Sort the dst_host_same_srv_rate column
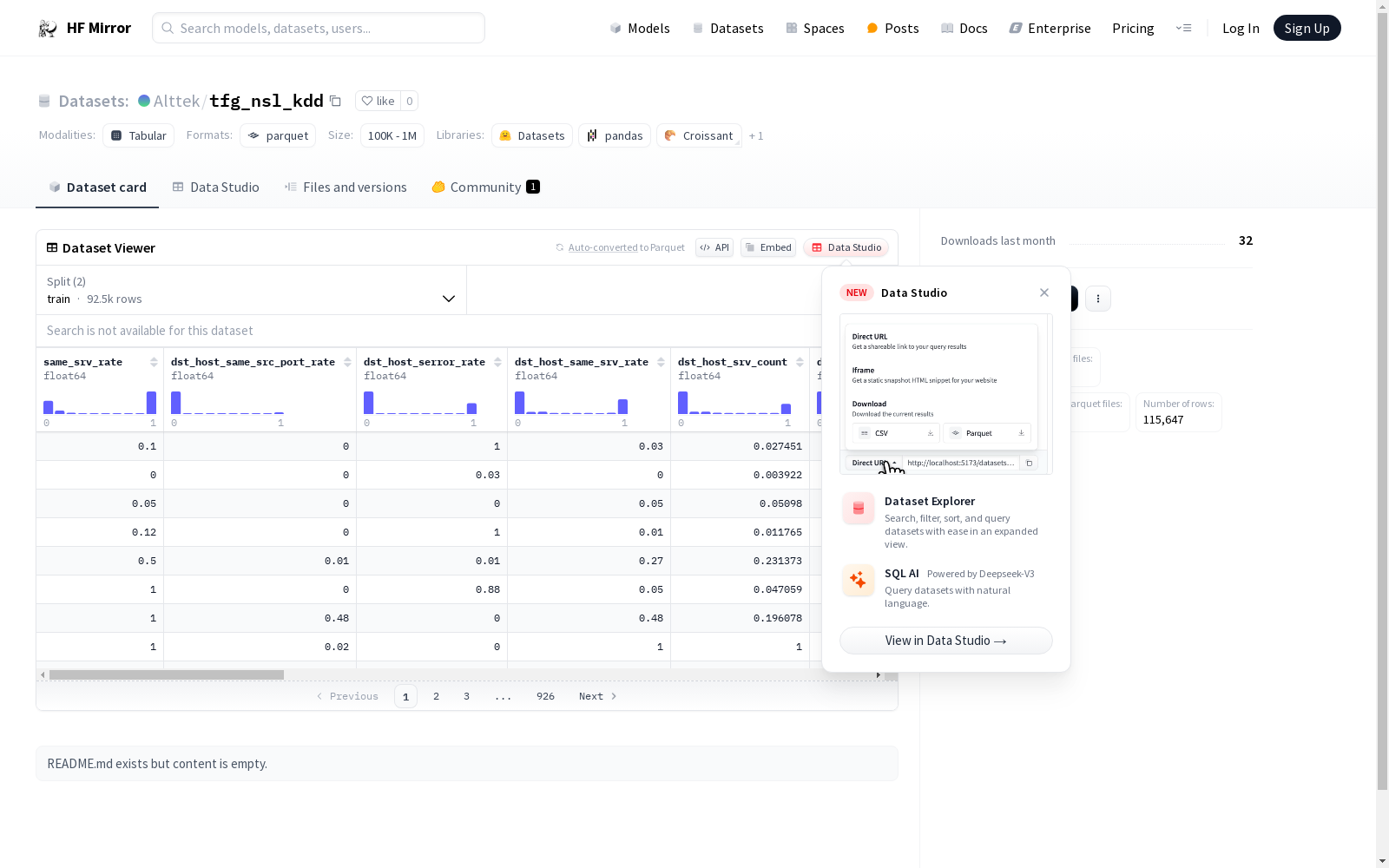This screenshot has width=1389, height=868. point(661,362)
